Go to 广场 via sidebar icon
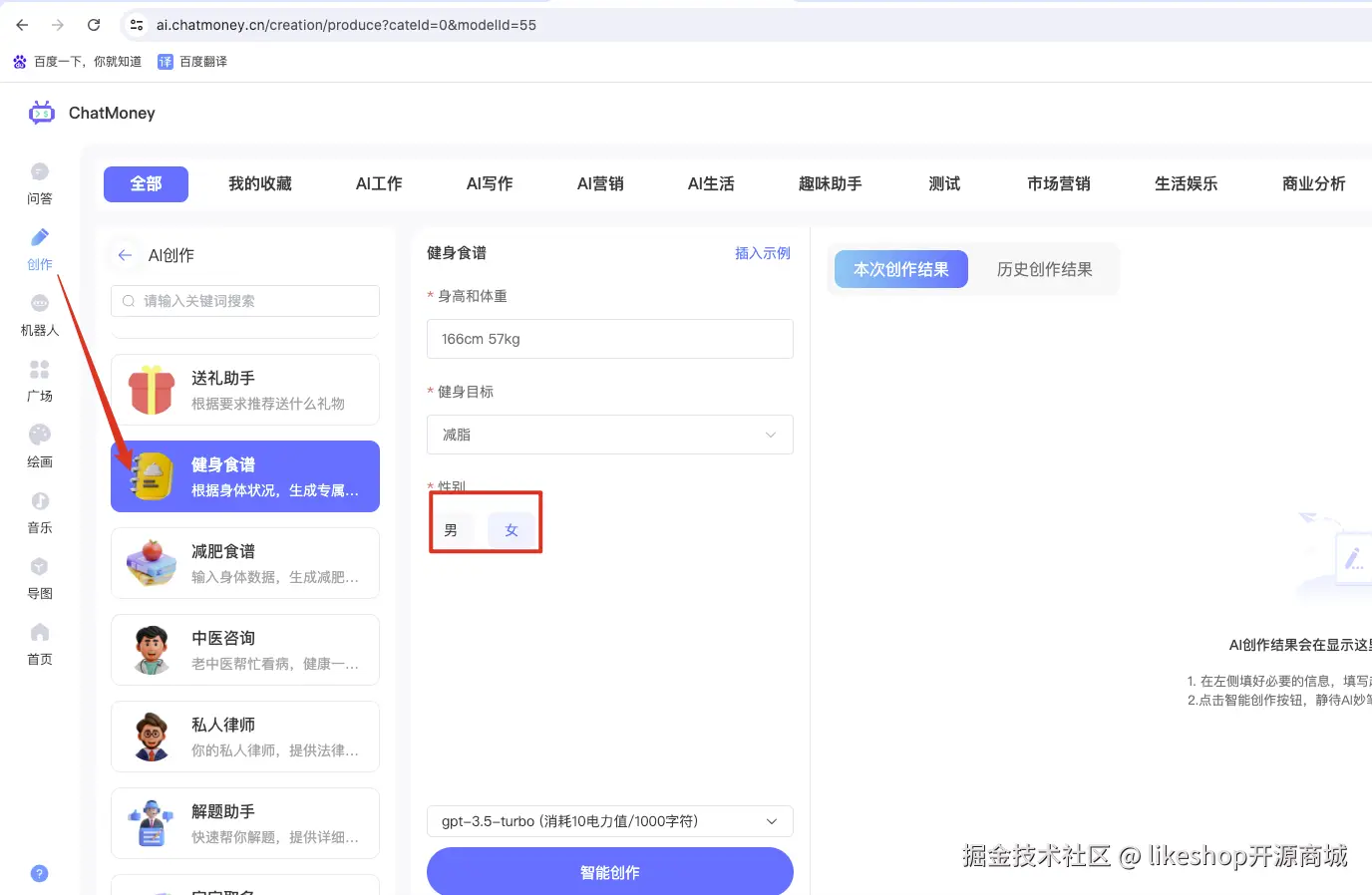Image resolution: width=1372 pixels, height=895 pixels. 40,369
